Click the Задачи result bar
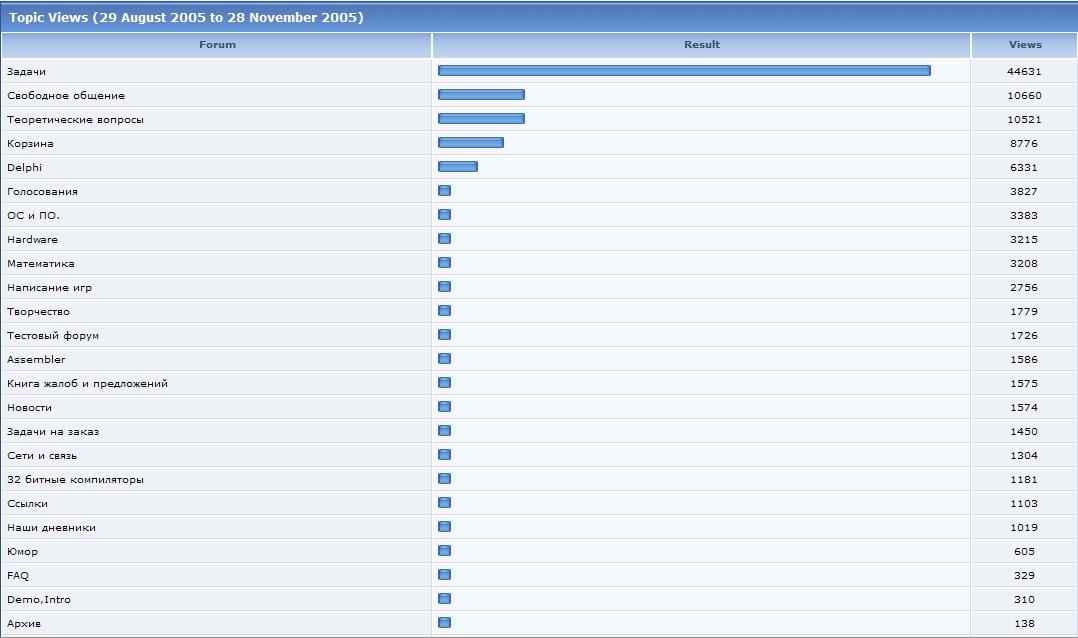Image resolution: width=1078 pixels, height=638 pixels. coord(684,71)
